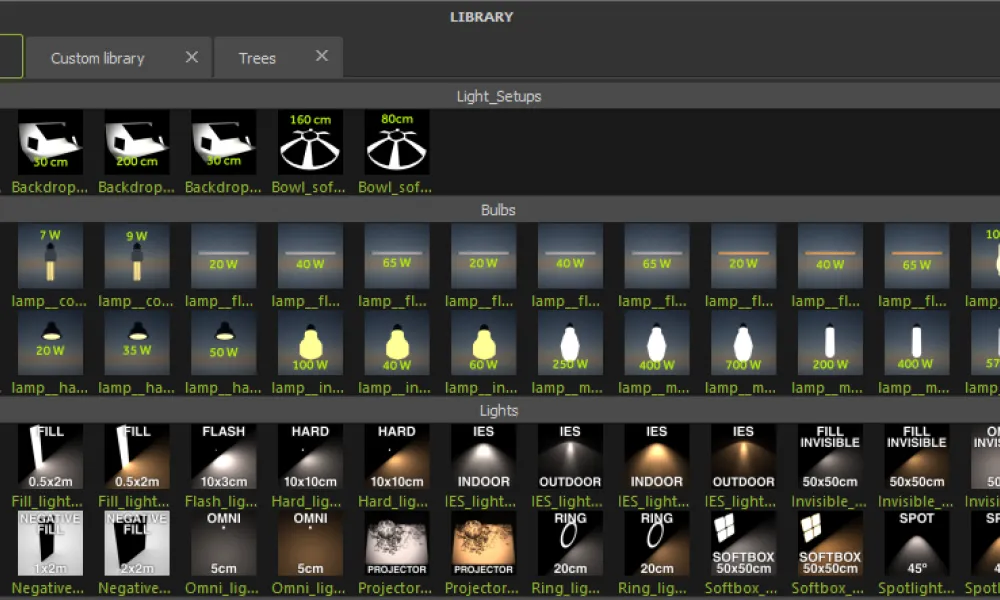Screen dimensions: 1000x600
Task: Select the 200 cm Backdrop light setup
Action: click(x=137, y=143)
